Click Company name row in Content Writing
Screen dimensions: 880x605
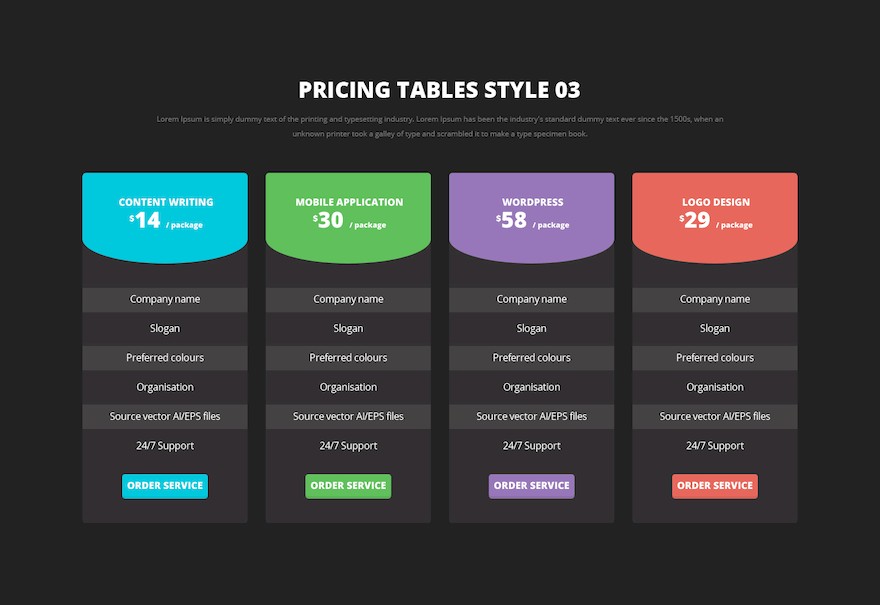coord(165,300)
